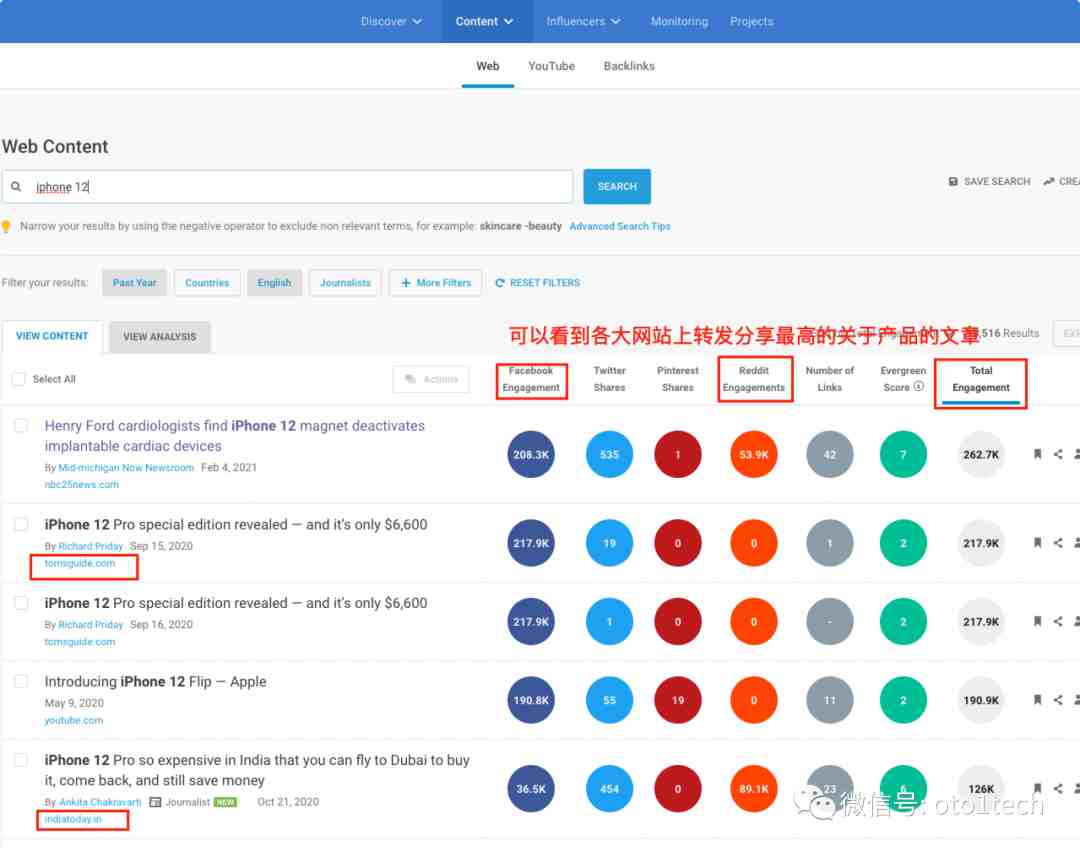Tick the checkbox for the India Dubai article
Image resolution: width=1080 pixels, height=852 pixels.
[x=21, y=760]
